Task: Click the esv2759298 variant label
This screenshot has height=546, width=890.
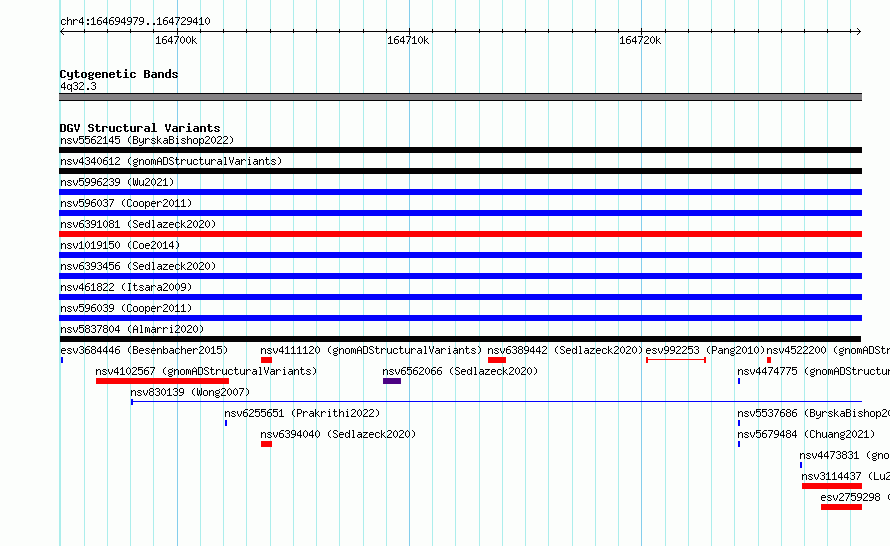Action: point(855,497)
